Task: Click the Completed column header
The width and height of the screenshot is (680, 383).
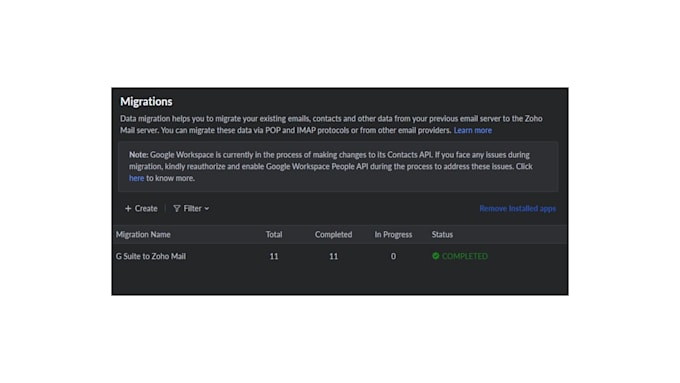Action: [x=333, y=235]
